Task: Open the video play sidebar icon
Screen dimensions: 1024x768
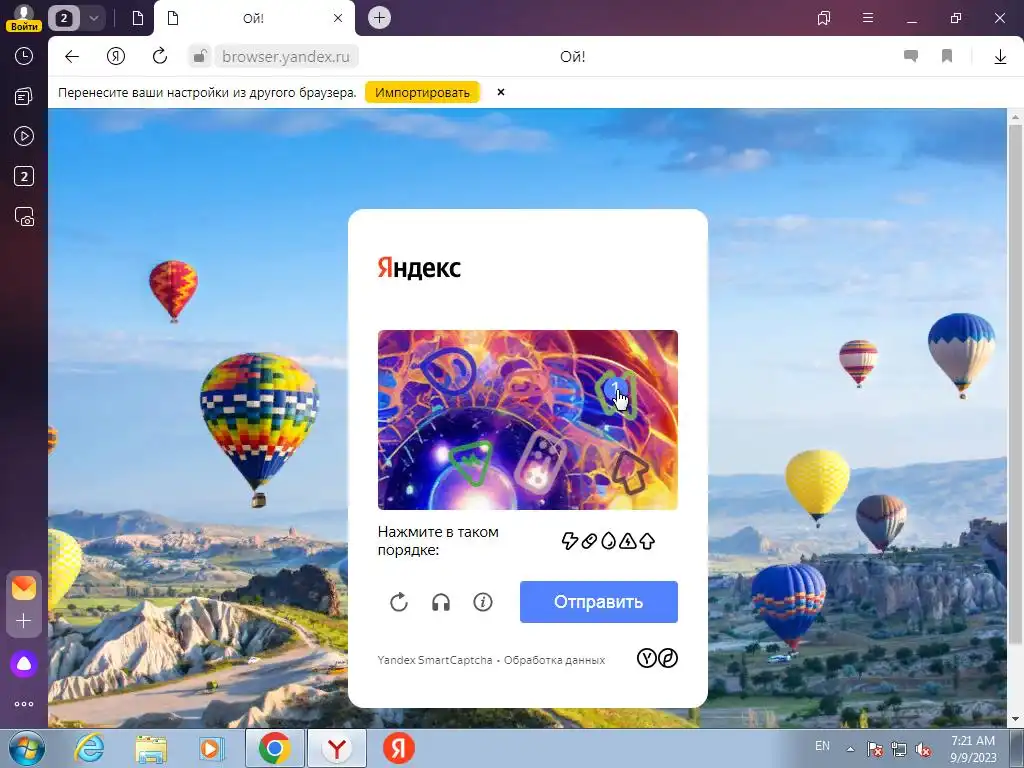Action: click(24, 136)
